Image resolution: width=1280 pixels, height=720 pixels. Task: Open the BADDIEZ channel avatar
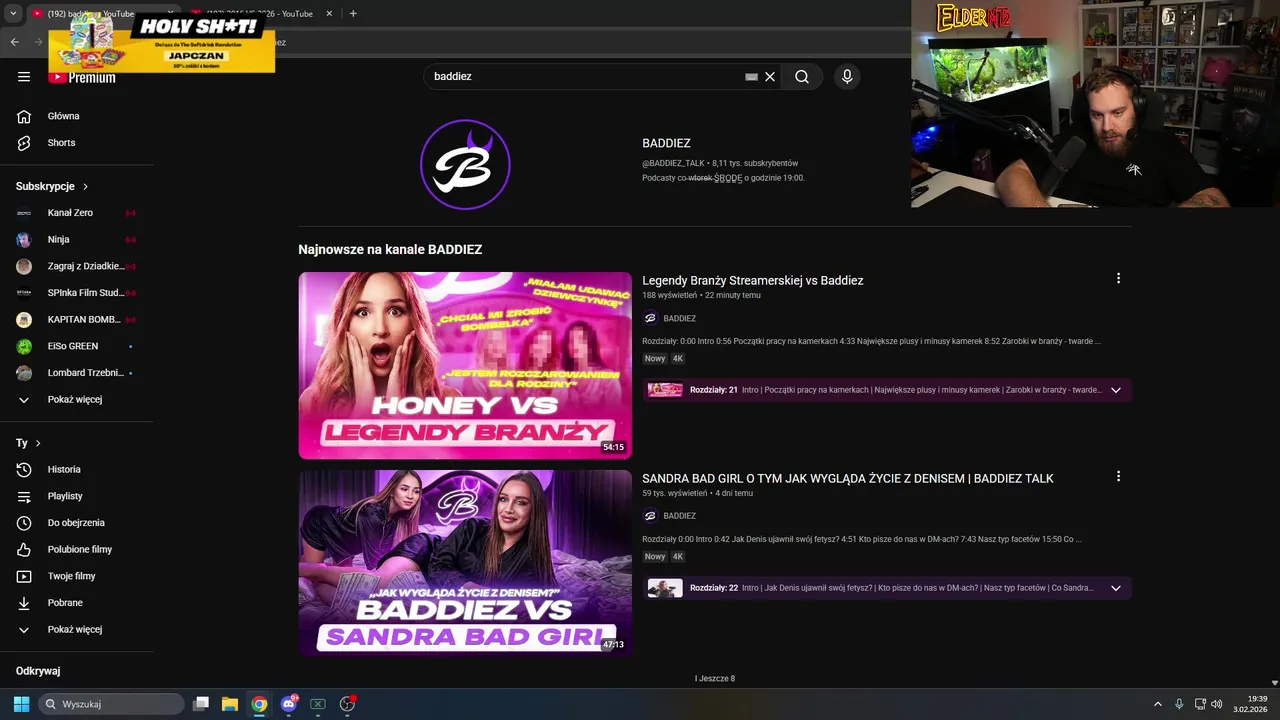coord(465,164)
